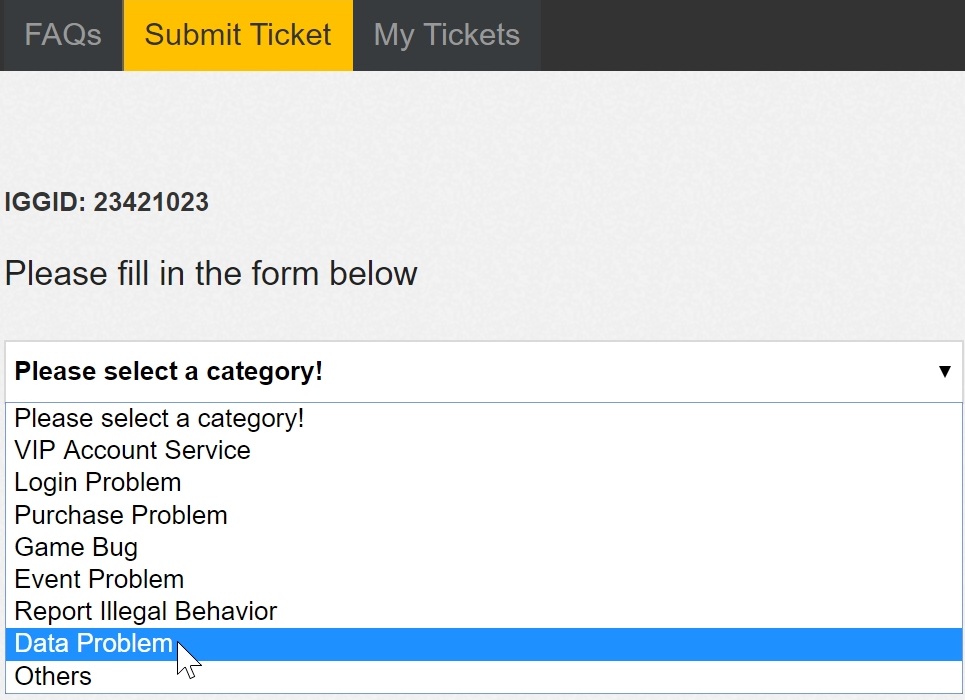Collapse the category select box

pyautogui.click(x=484, y=371)
